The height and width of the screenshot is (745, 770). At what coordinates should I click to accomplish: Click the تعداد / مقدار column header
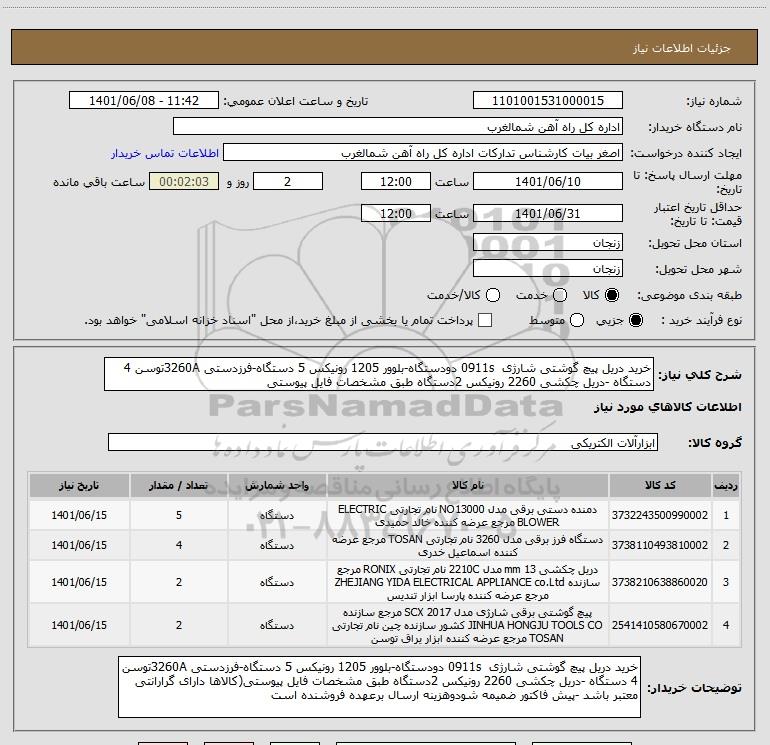[x=179, y=485]
